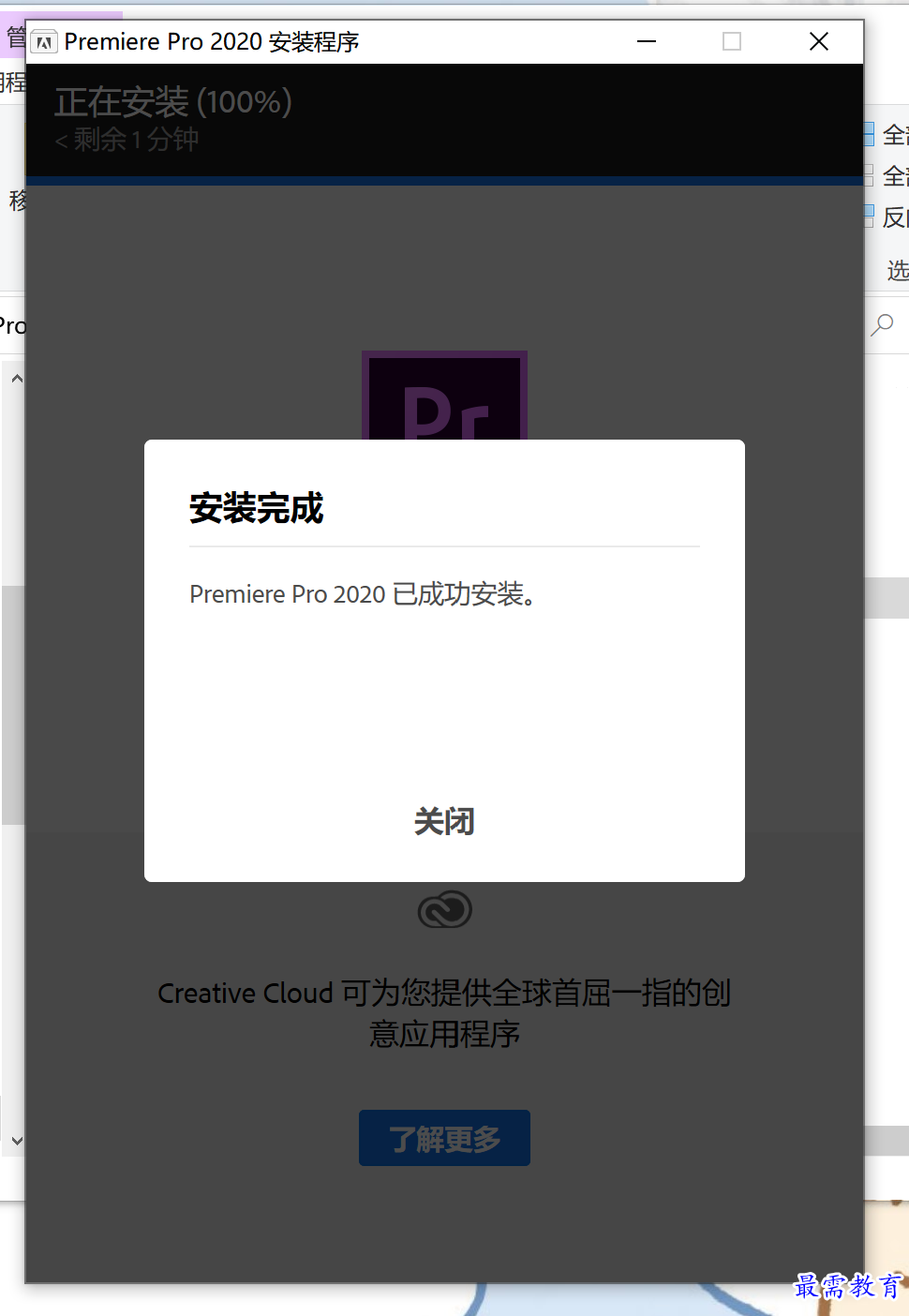Click the scroll down arrow in the background window's left pane
Screen dimensions: 909x1316
(x=17, y=1141)
